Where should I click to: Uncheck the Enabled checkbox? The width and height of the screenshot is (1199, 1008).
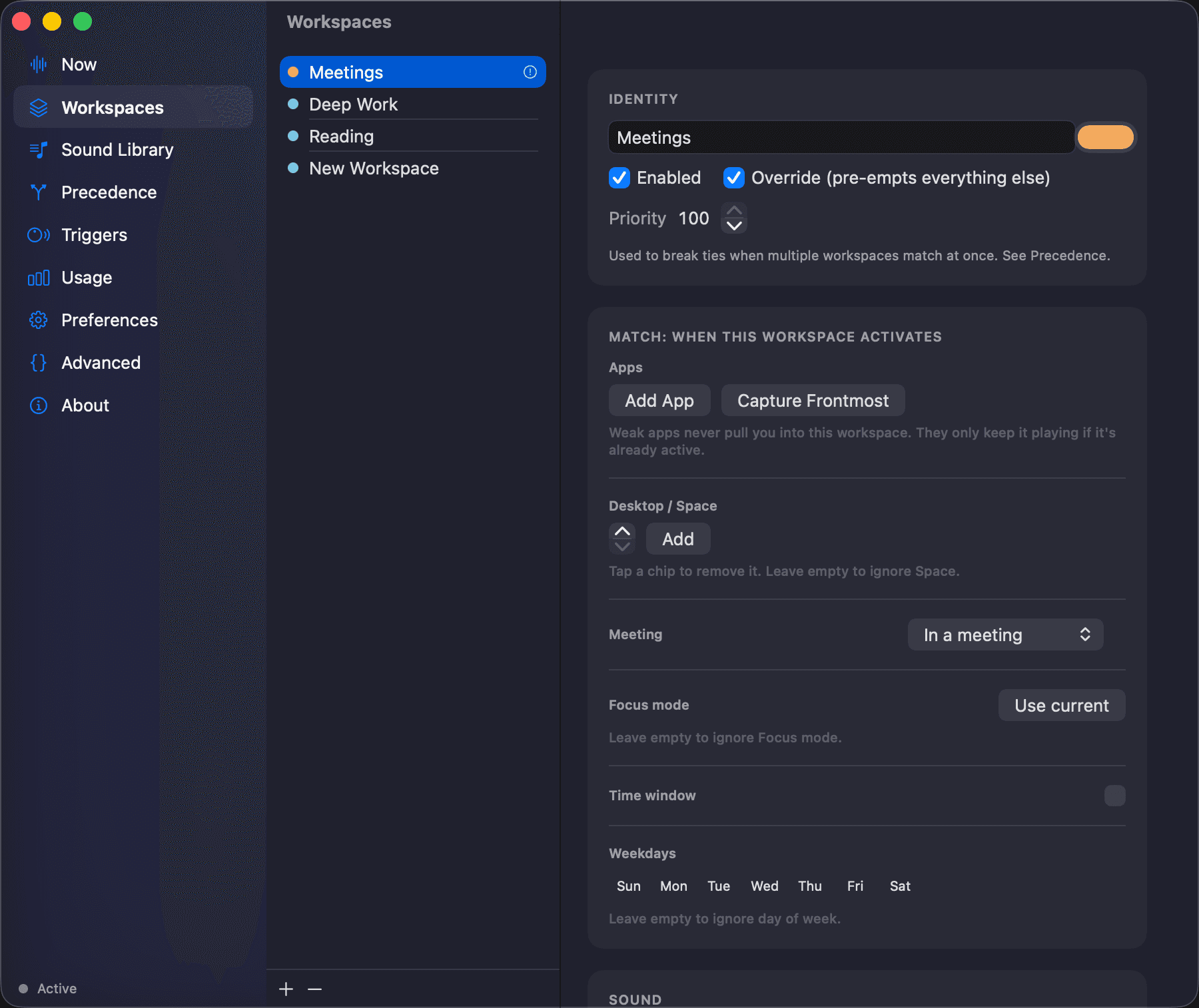click(619, 178)
